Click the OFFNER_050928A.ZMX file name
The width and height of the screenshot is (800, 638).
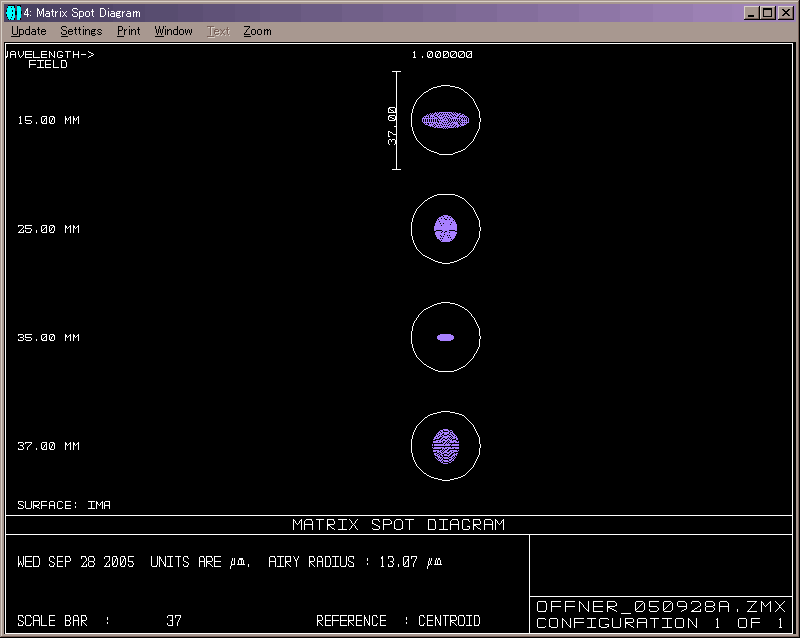click(x=661, y=606)
